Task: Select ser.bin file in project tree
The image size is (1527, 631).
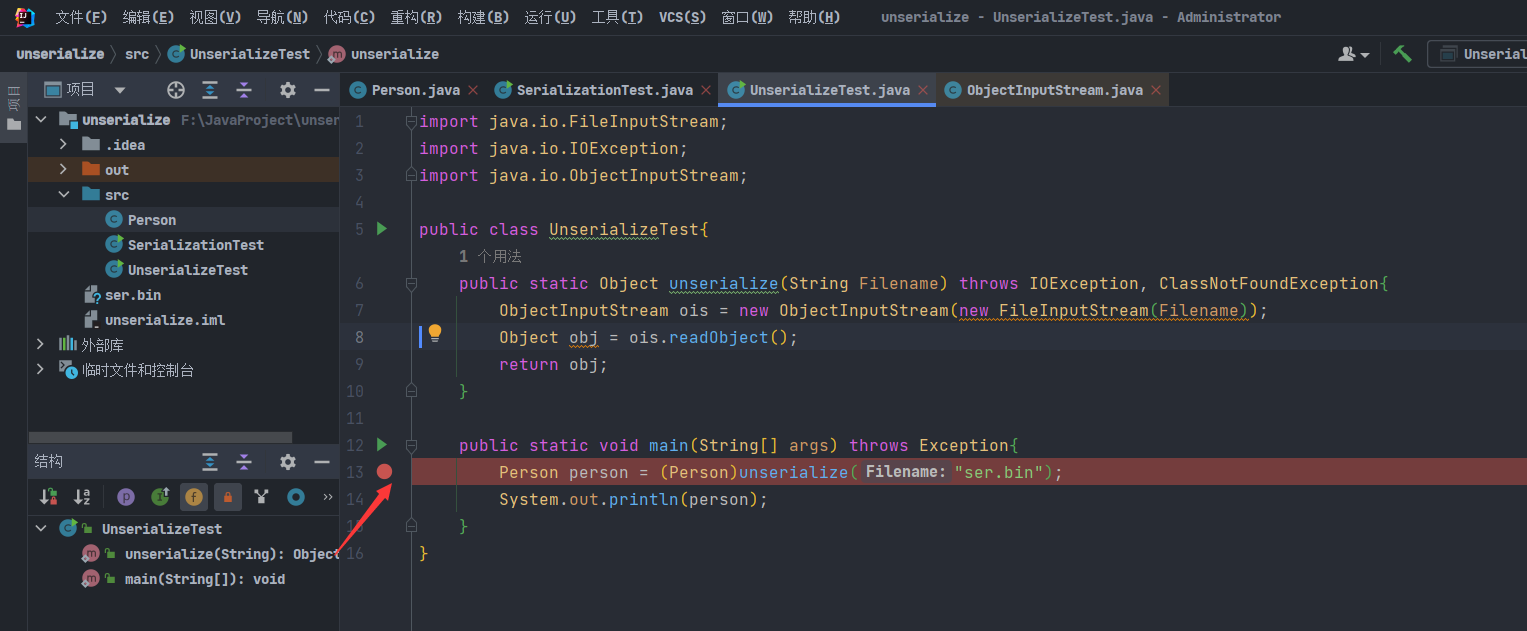Action: point(132,295)
